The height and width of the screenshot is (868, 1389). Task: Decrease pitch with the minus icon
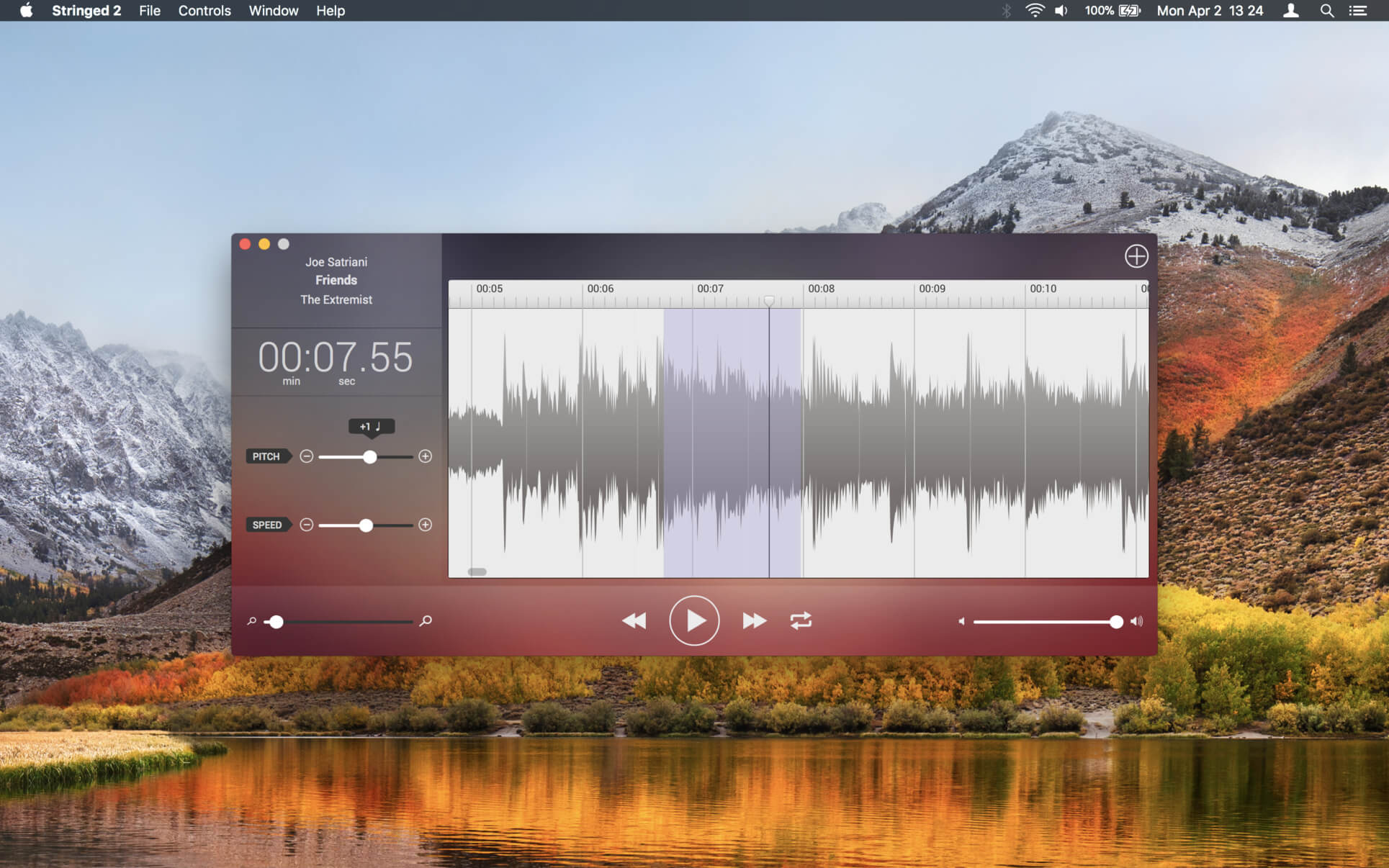(x=307, y=456)
